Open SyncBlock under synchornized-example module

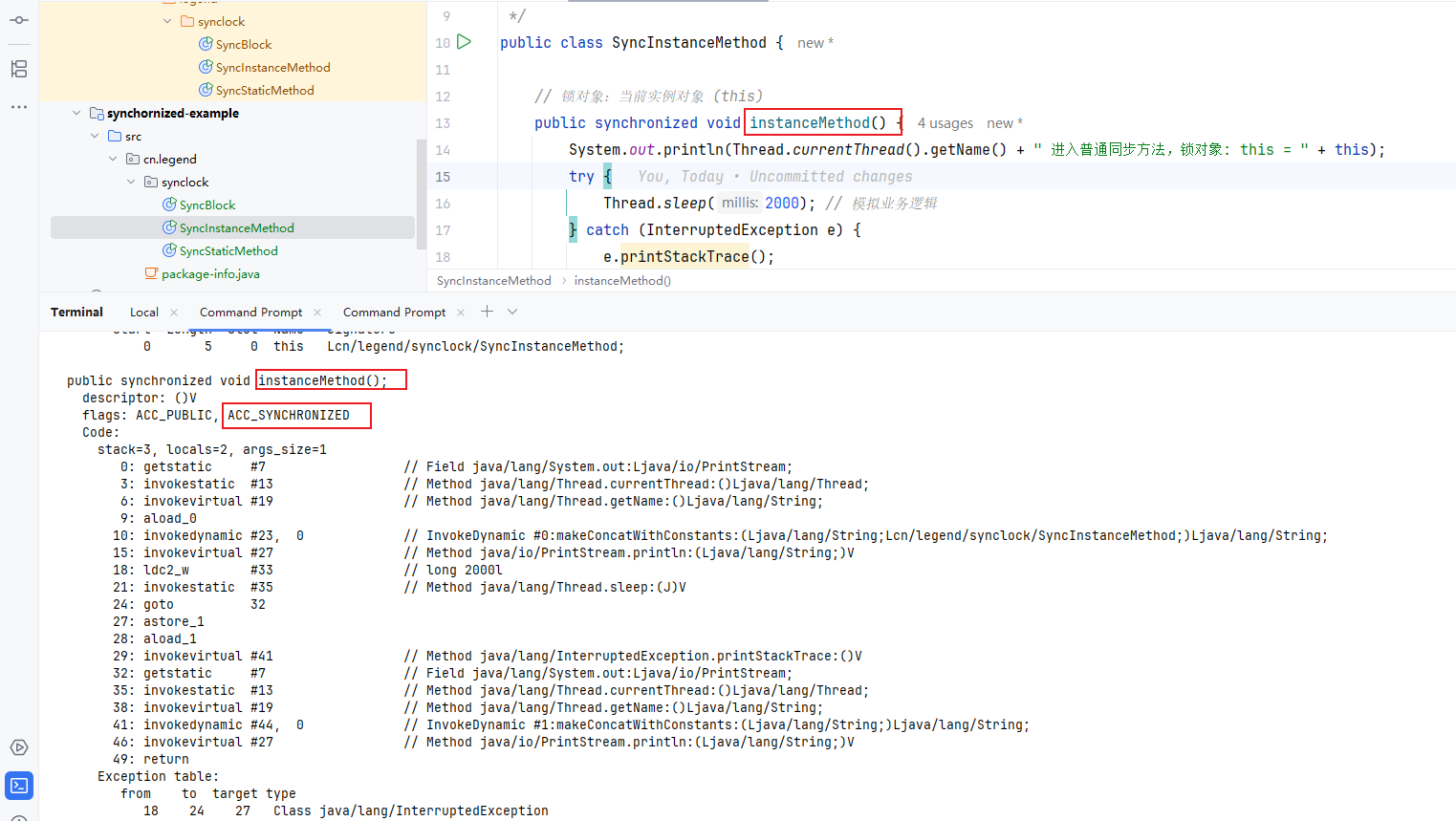(206, 205)
